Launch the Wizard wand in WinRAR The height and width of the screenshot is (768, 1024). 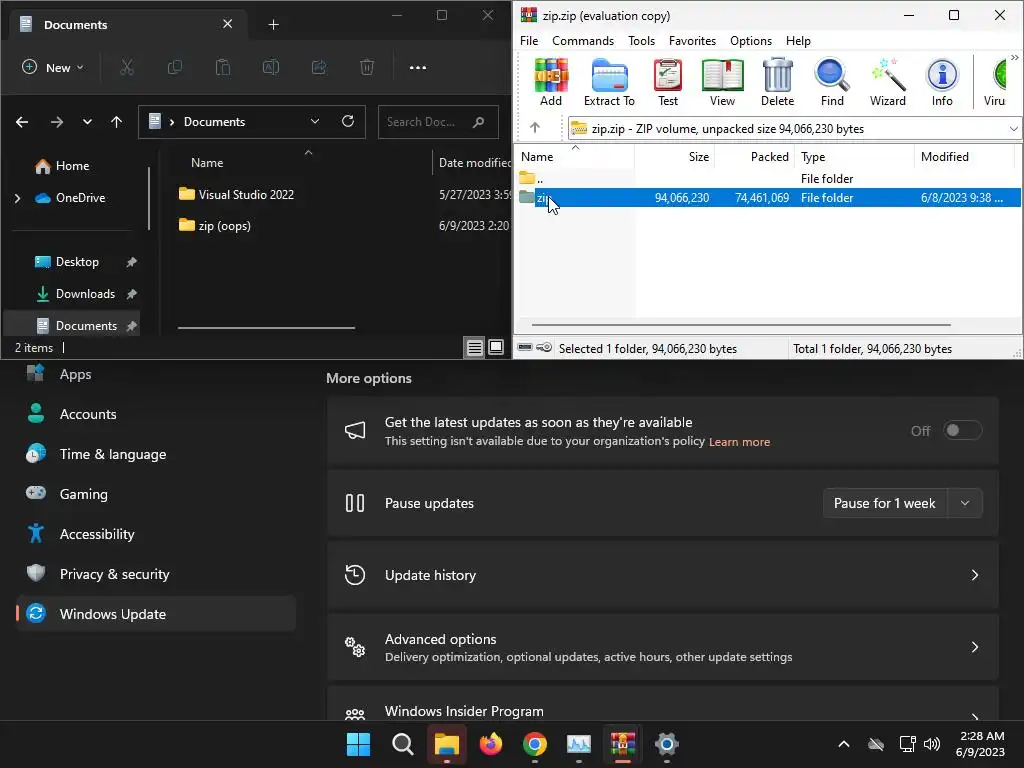point(888,82)
